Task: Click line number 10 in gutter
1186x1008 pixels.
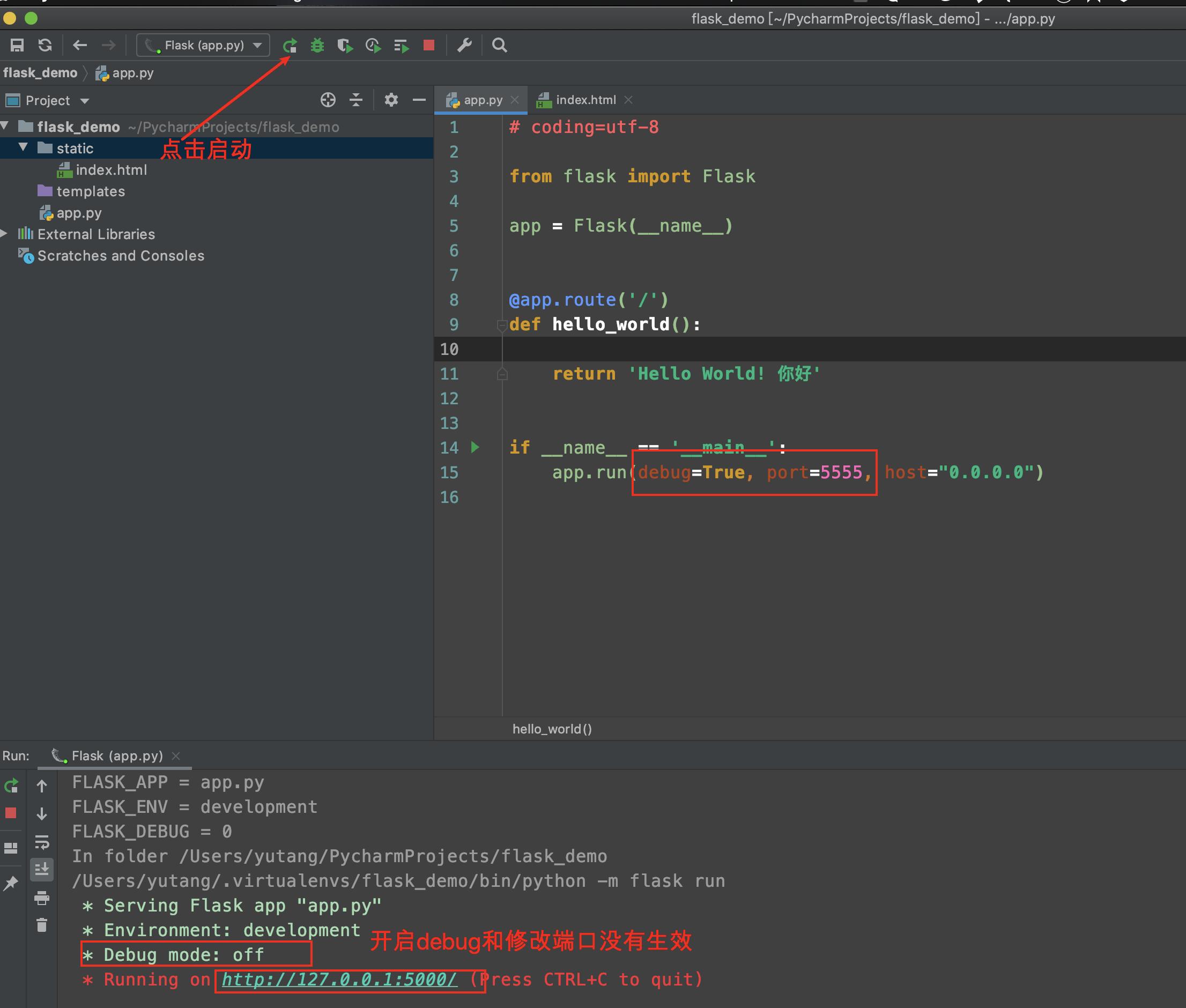Action: (449, 350)
